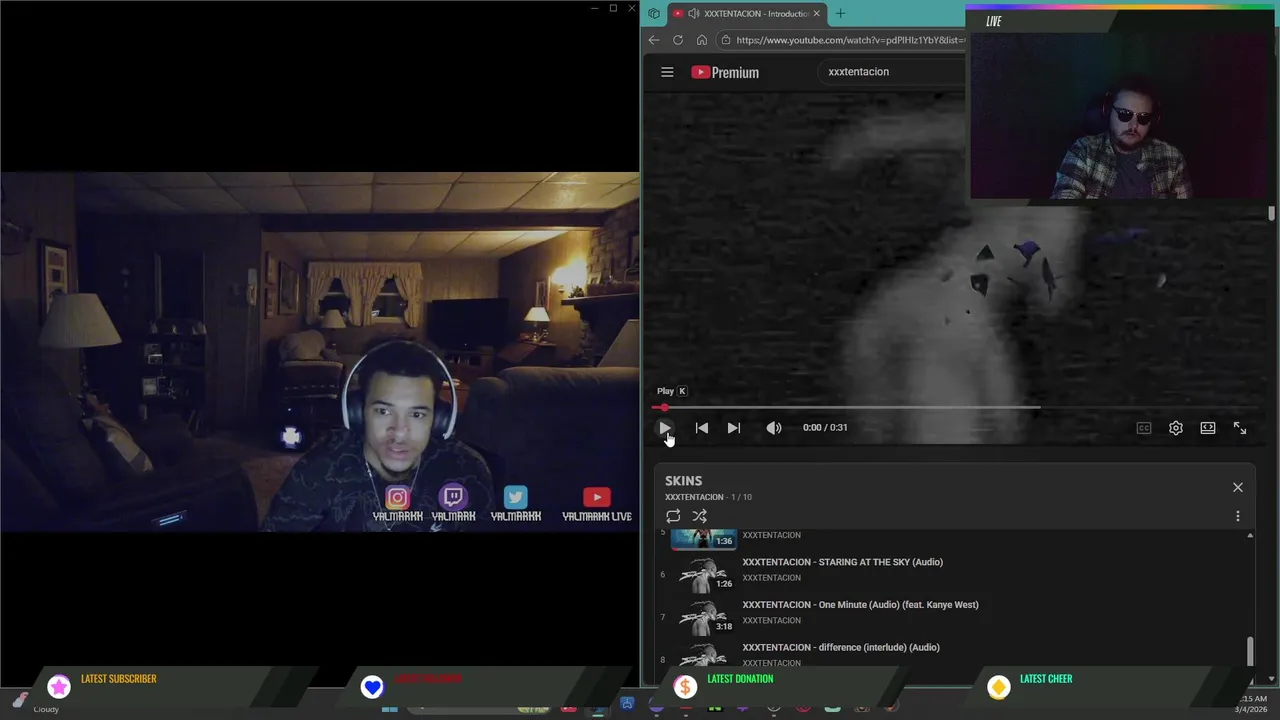This screenshot has height=720, width=1280.
Task: Open browser workspaces icon
Action: tap(653, 13)
